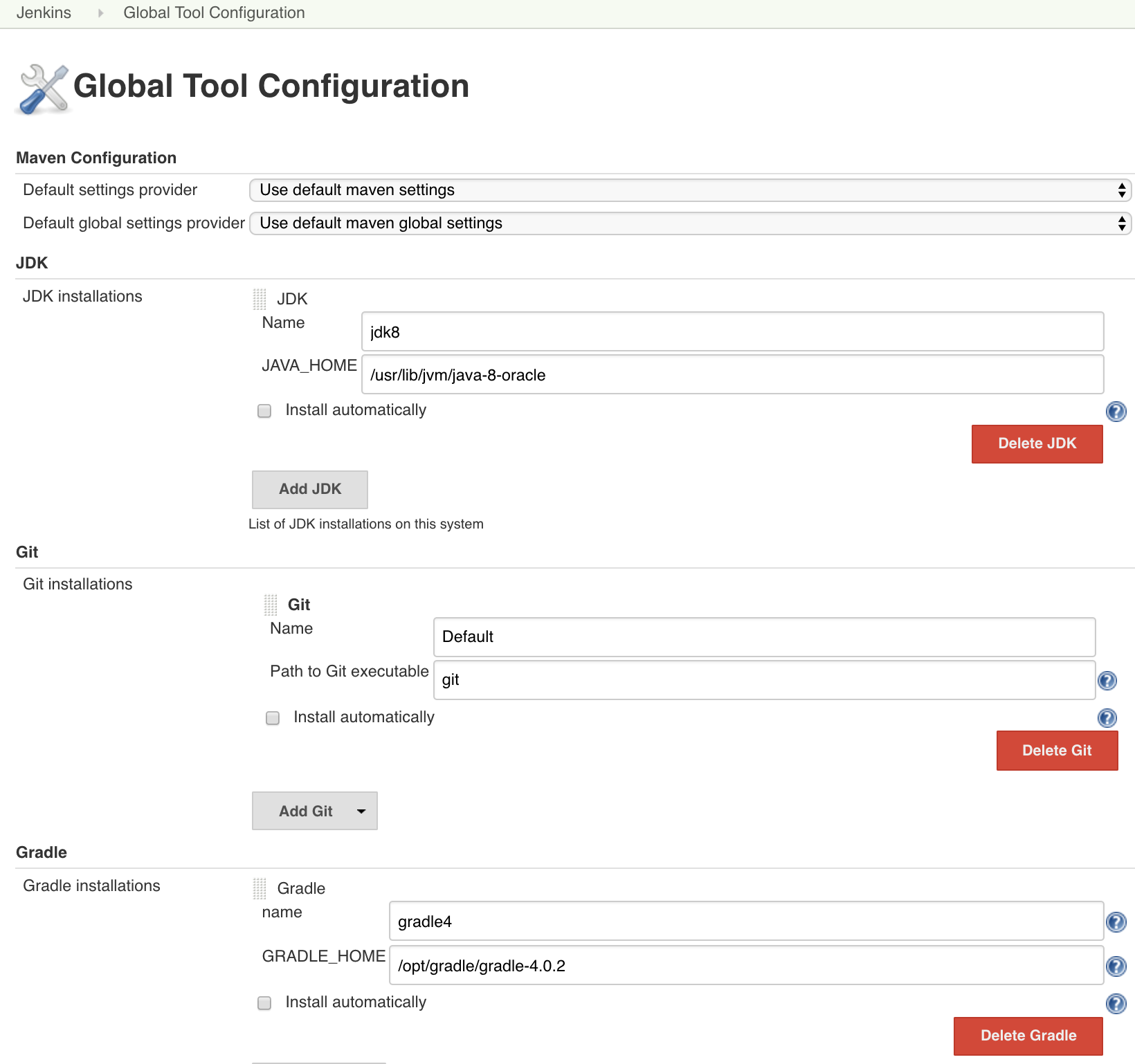Open help for Path to Git executable
The image size is (1135, 1064).
1107,681
